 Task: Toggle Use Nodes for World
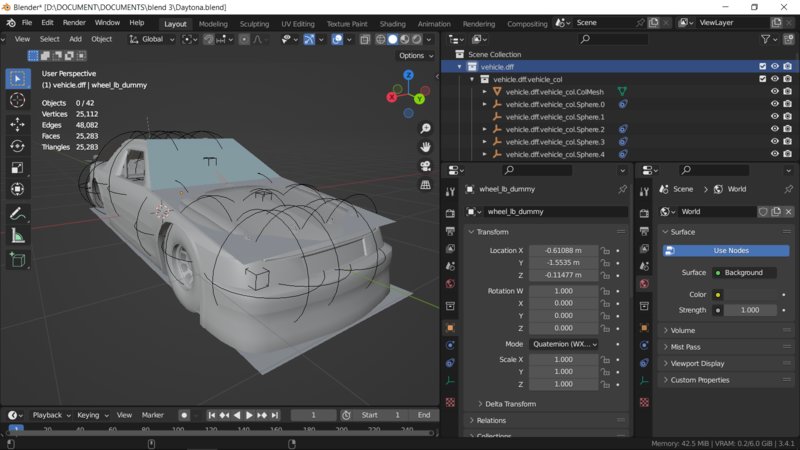[x=726, y=251]
